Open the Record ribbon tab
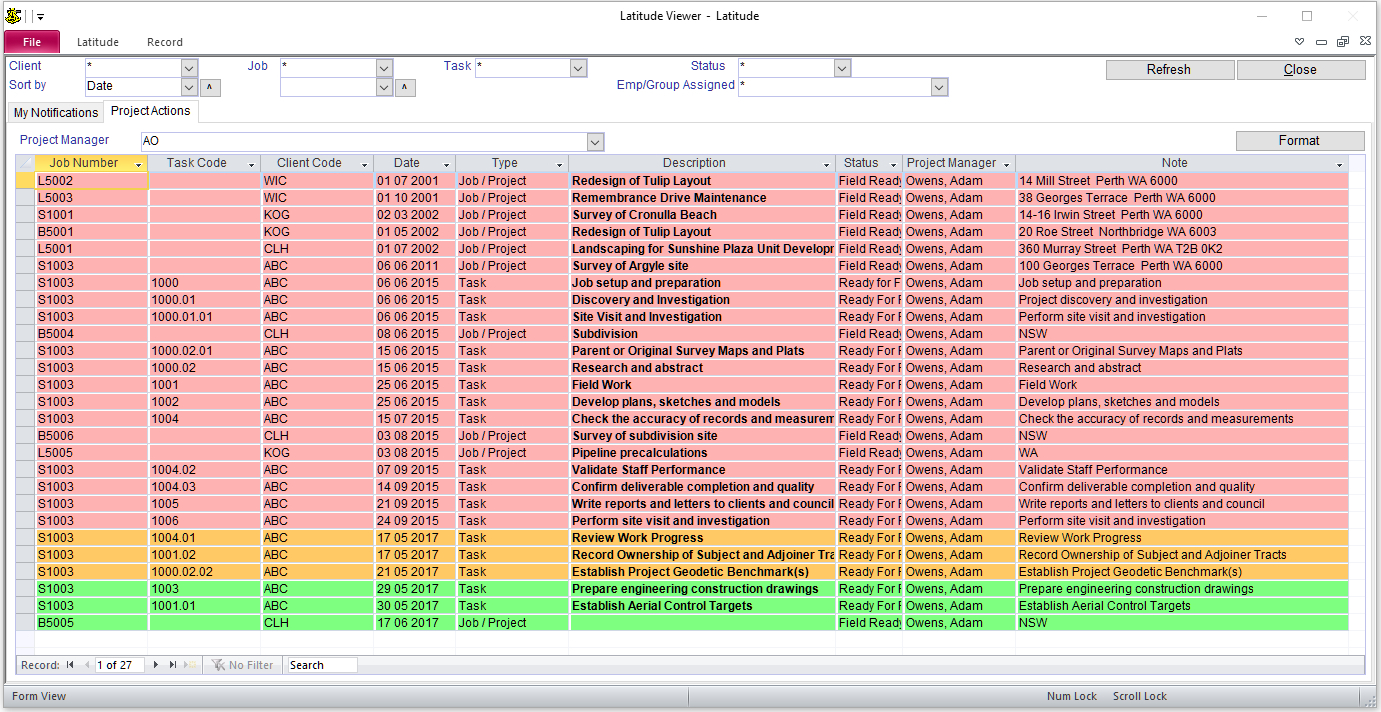1381x712 pixels. (165, 42)
